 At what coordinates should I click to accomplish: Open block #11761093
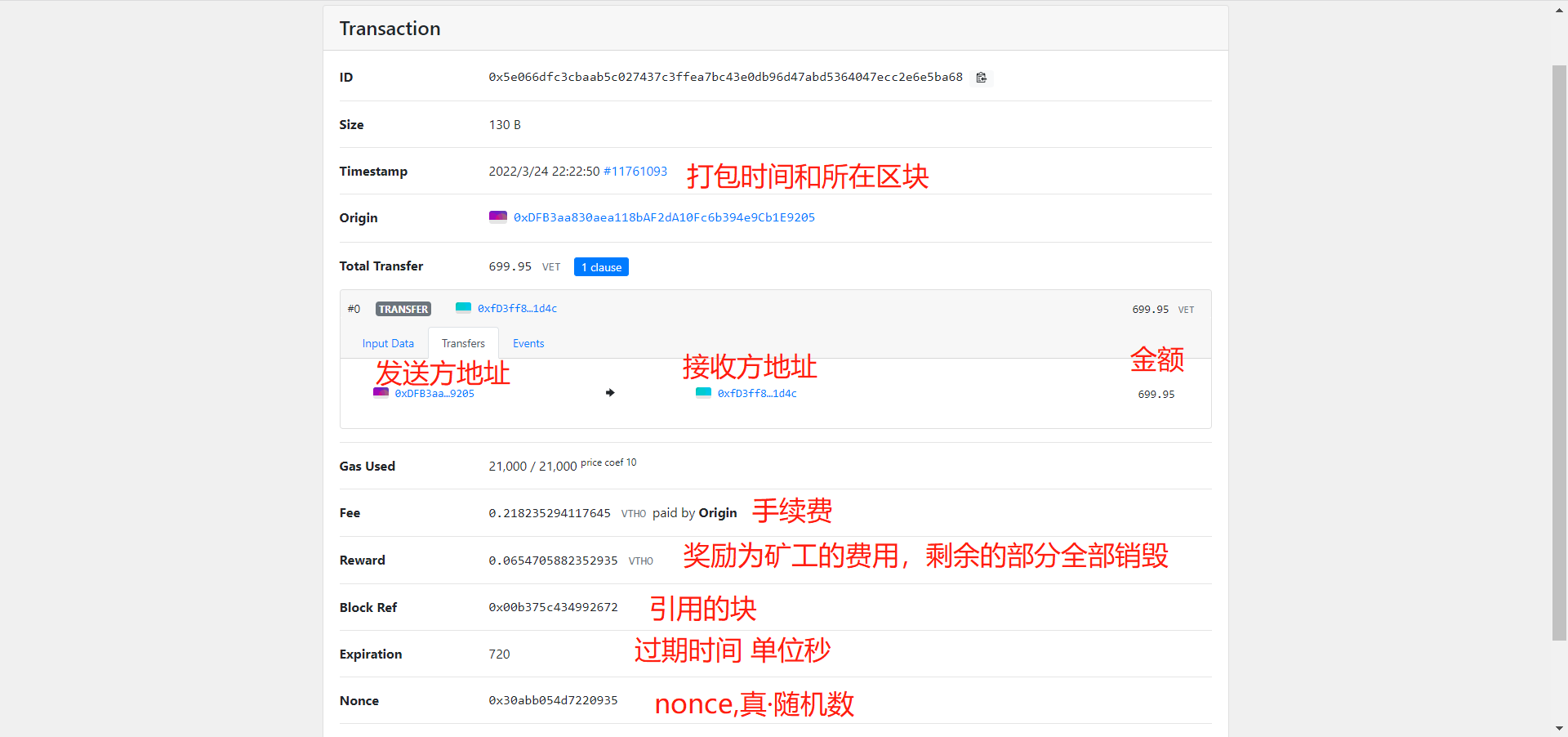(x=635, y=171)
